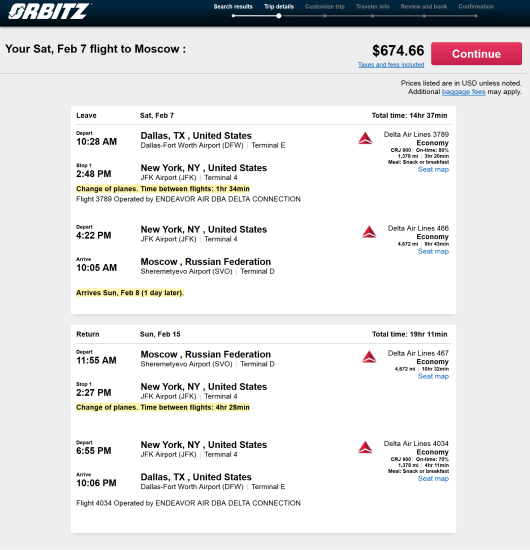The image size is (530, 550).
Task: Open the baggage fees link
Action: 463,92
